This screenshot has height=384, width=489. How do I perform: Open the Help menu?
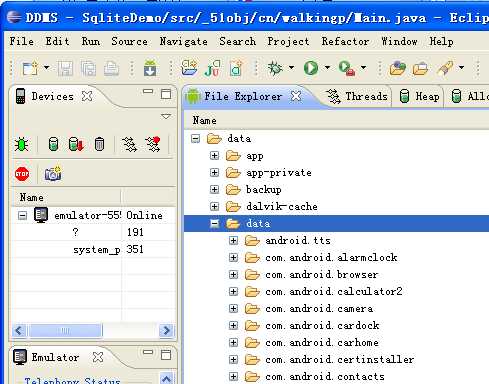click(441, 41)
